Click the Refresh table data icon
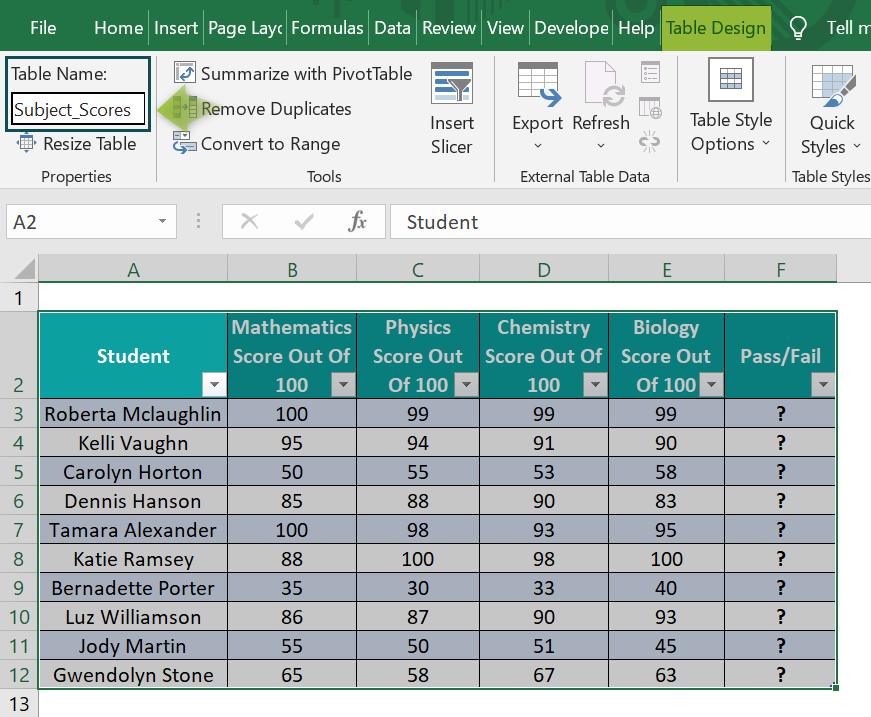871x717 pixels. pos(604,84)
